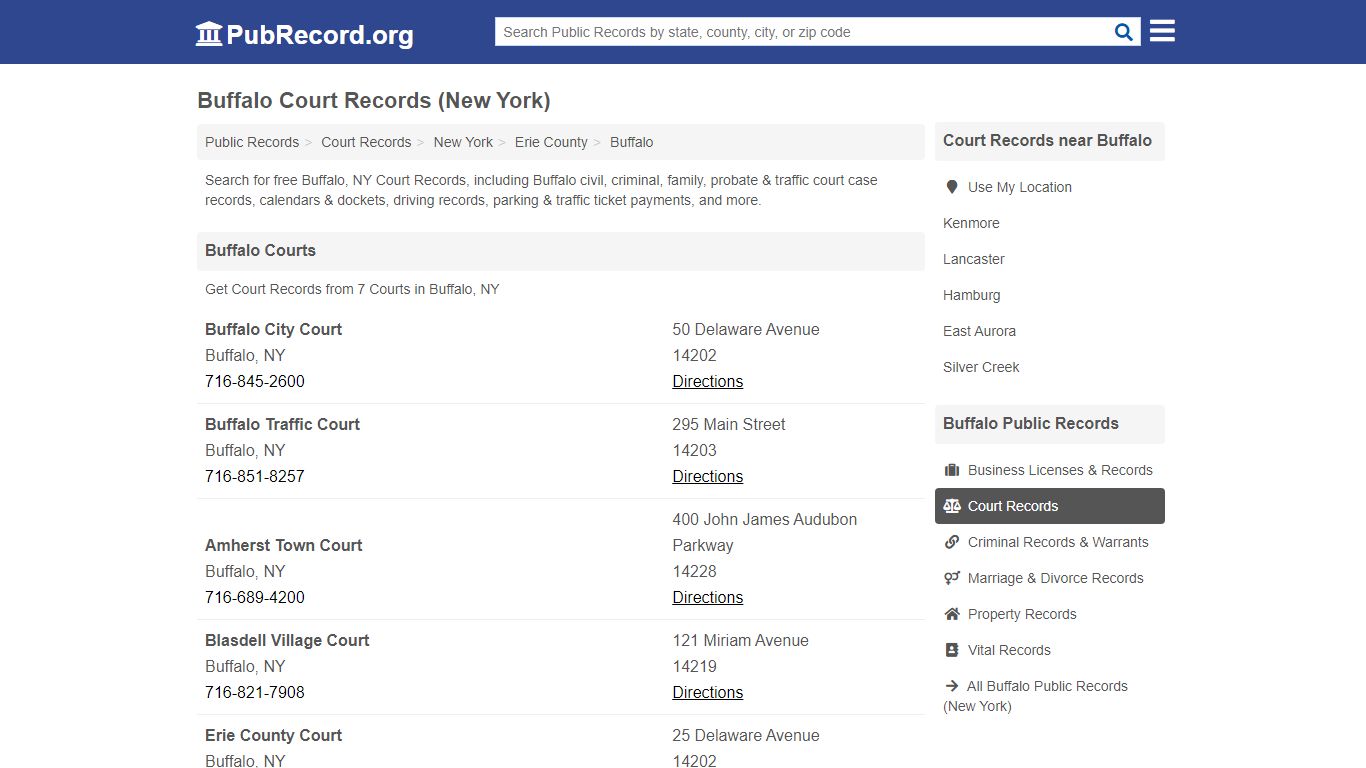
Task: Call Buffalo Traffic Court number 716-851-8257
Action: (x=255, y=476)
